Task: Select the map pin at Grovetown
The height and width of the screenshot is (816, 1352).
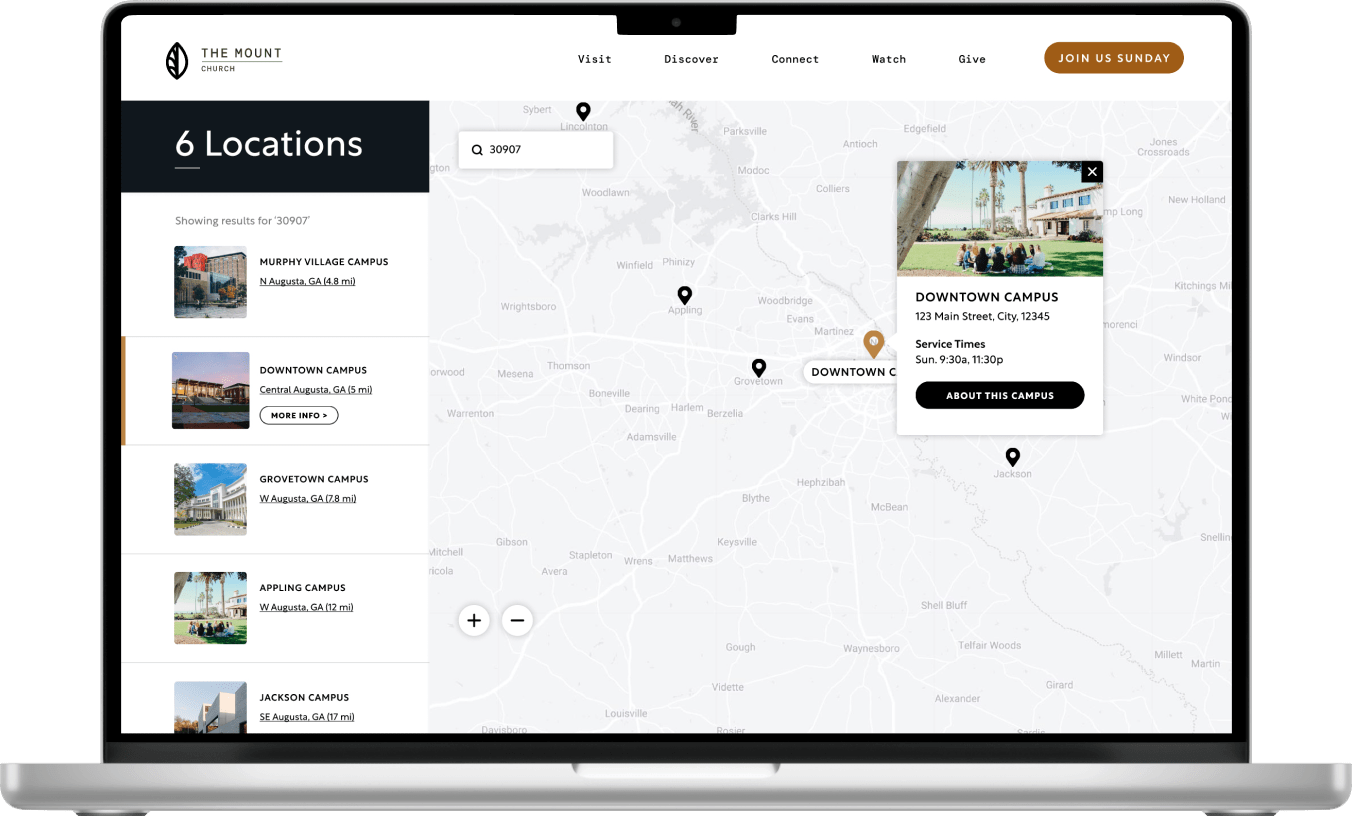Action: click(x=759, y=367)
